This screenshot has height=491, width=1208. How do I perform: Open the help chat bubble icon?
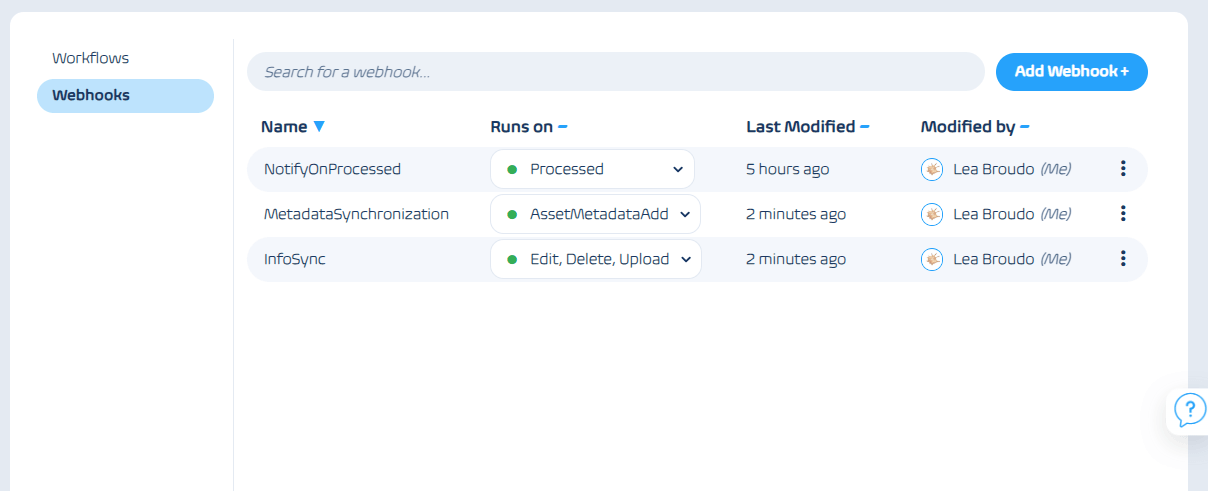coord(1190,409)
